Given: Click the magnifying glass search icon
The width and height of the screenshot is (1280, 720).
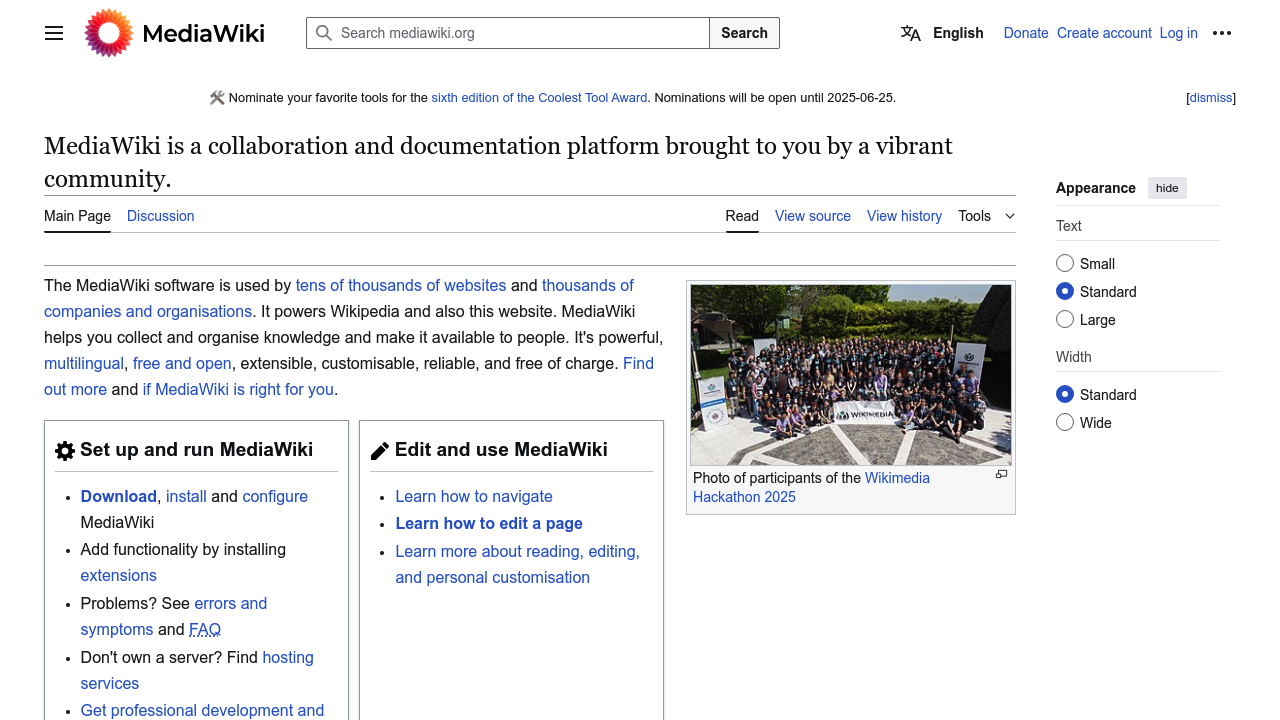Looking at the screenshot, I should pos(324,33).
